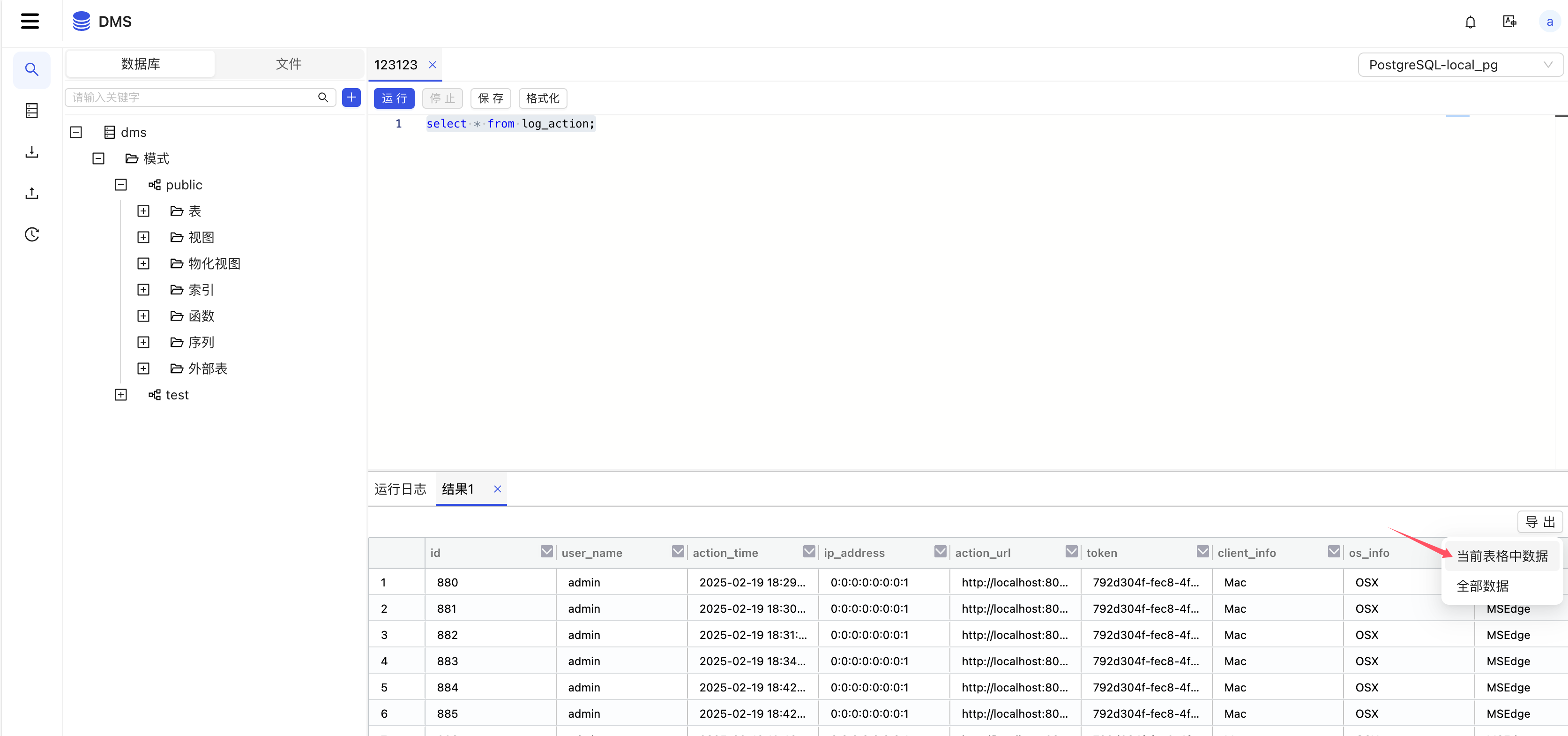Screen dimensions: 1568x736
Task: Open the history clock sidebar icon
Action: (x=32, y=234)
